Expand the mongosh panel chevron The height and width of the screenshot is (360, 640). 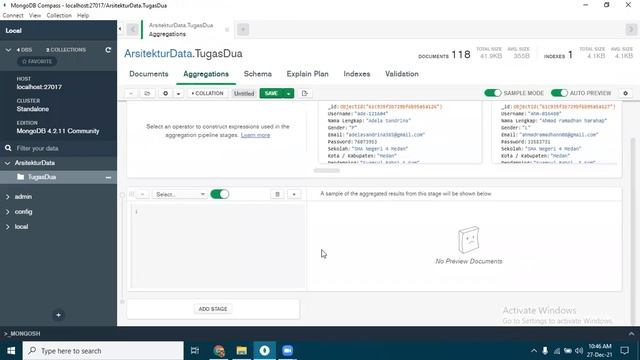(631, 333)
